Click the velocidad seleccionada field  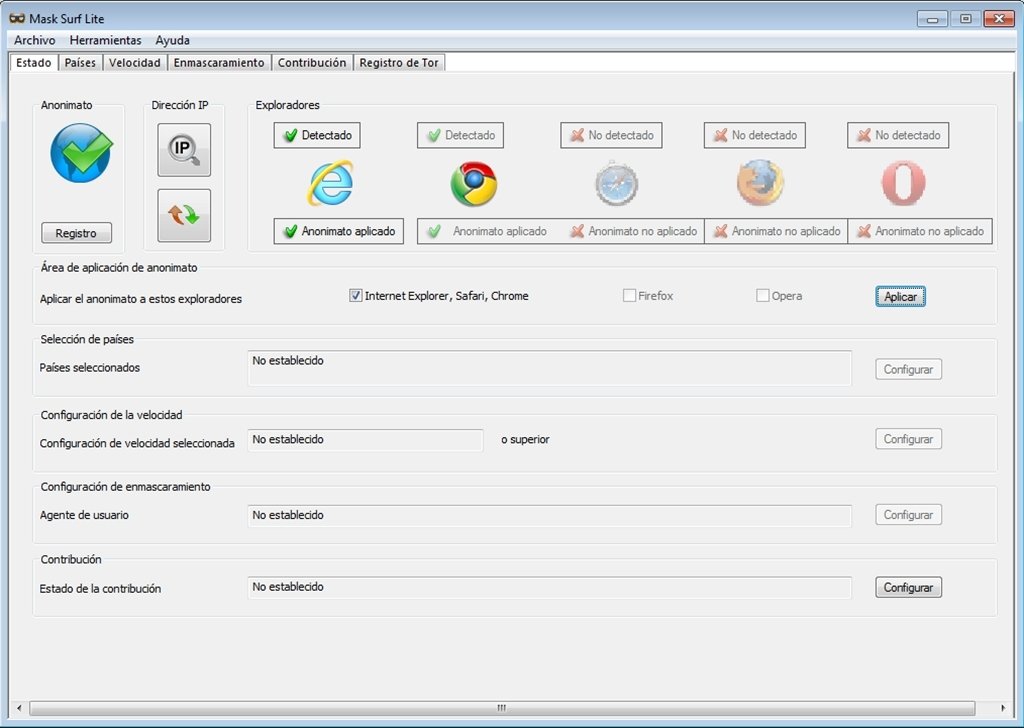pyautogui.click(x=365, y=440)
